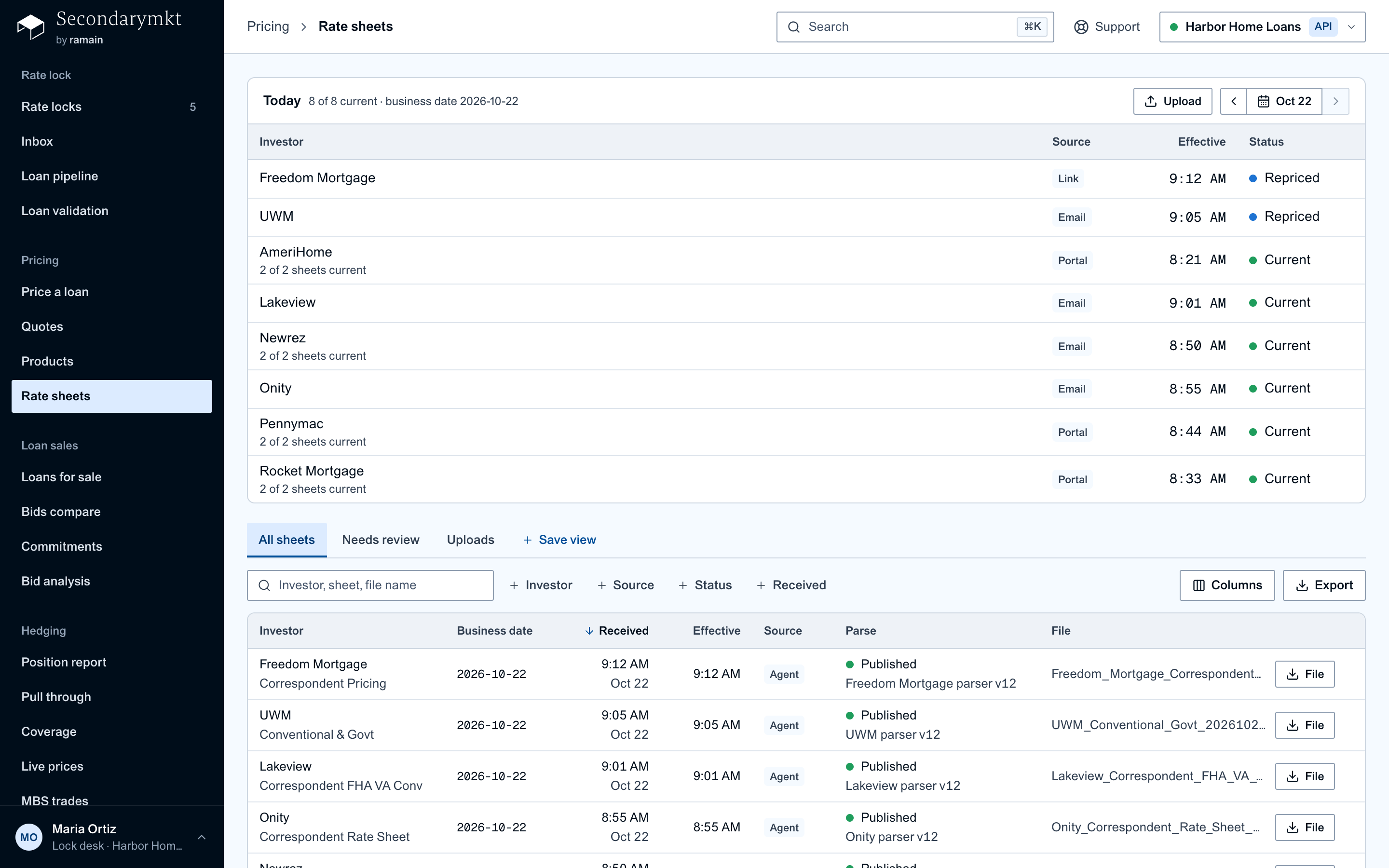Screen dimensions: 1389x868
Task: Download the Onity sheet file
Action: point(1305,827)
